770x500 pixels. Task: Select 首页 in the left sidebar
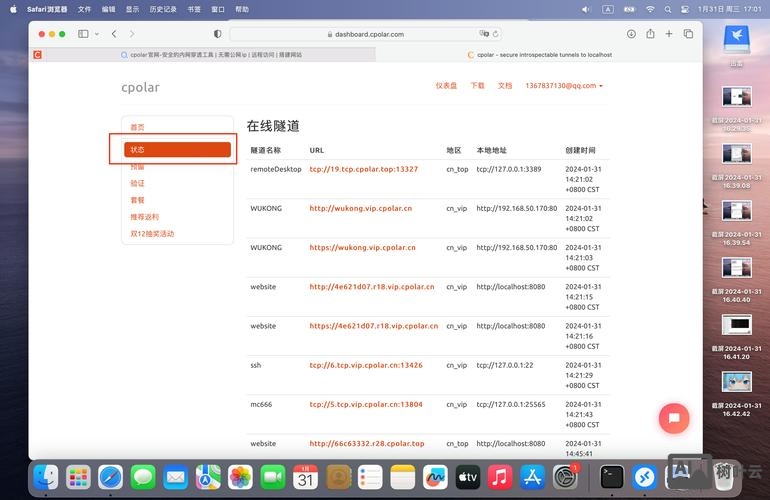[138, 127]
